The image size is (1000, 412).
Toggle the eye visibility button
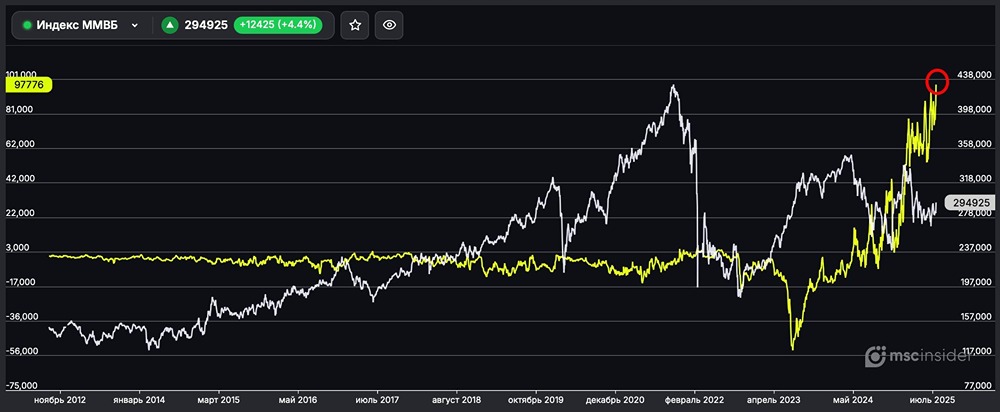(389, 25)
